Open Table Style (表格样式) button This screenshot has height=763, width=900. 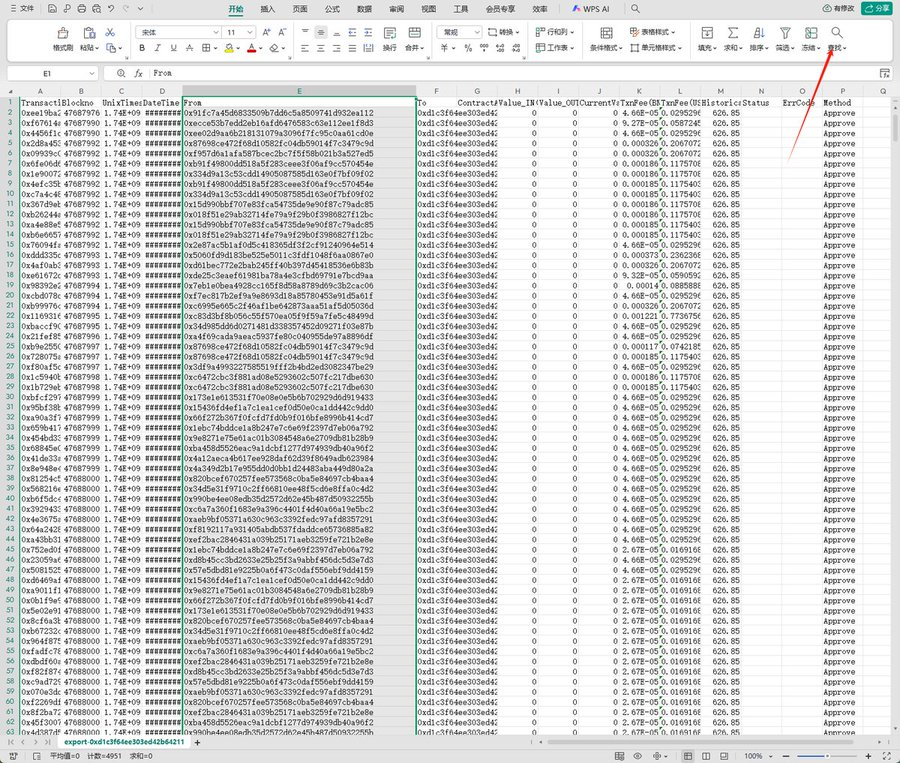tap(652, 32)
